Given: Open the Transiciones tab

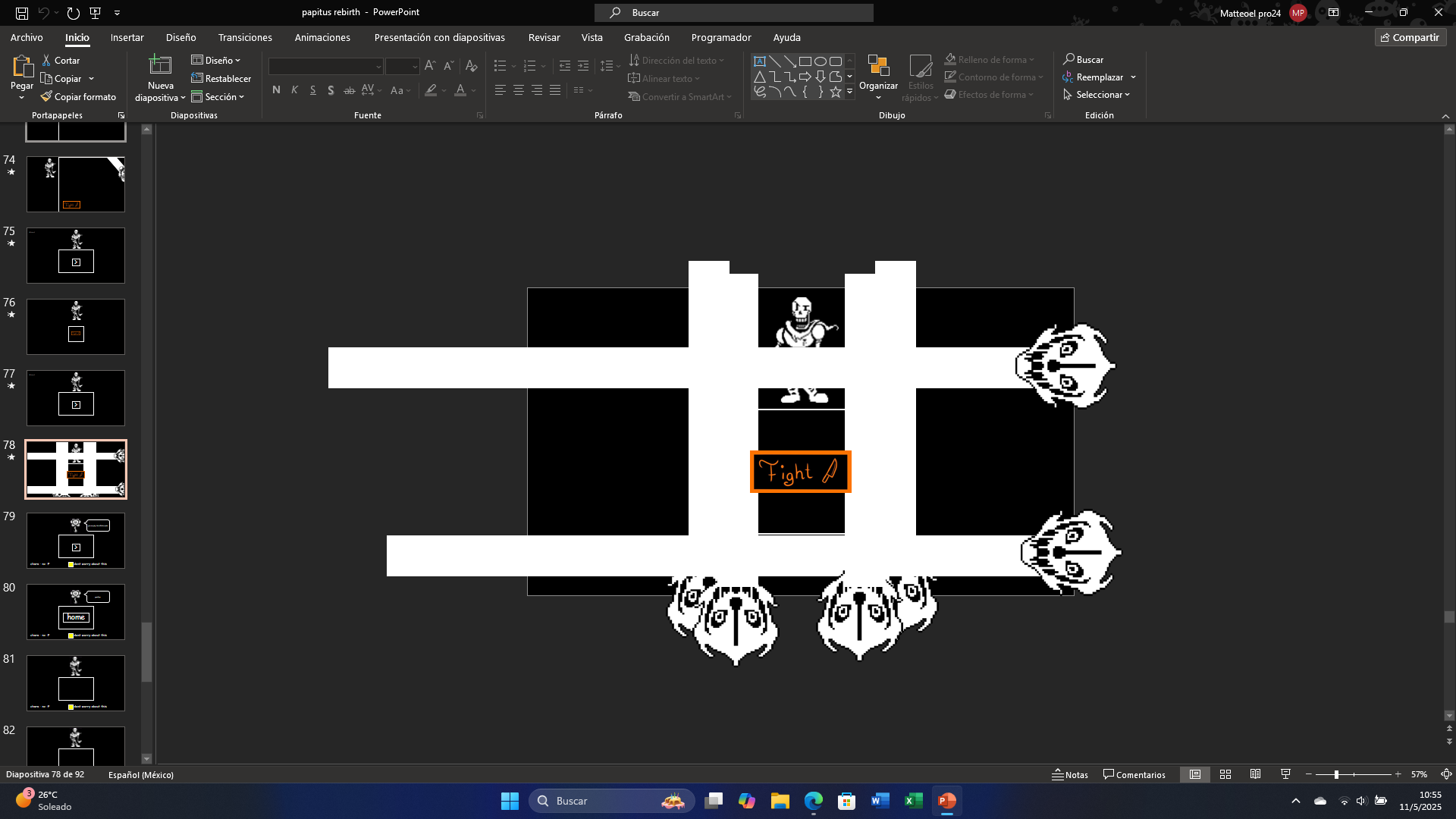Looking at the screenshot, I should click(x=245, y=37).
